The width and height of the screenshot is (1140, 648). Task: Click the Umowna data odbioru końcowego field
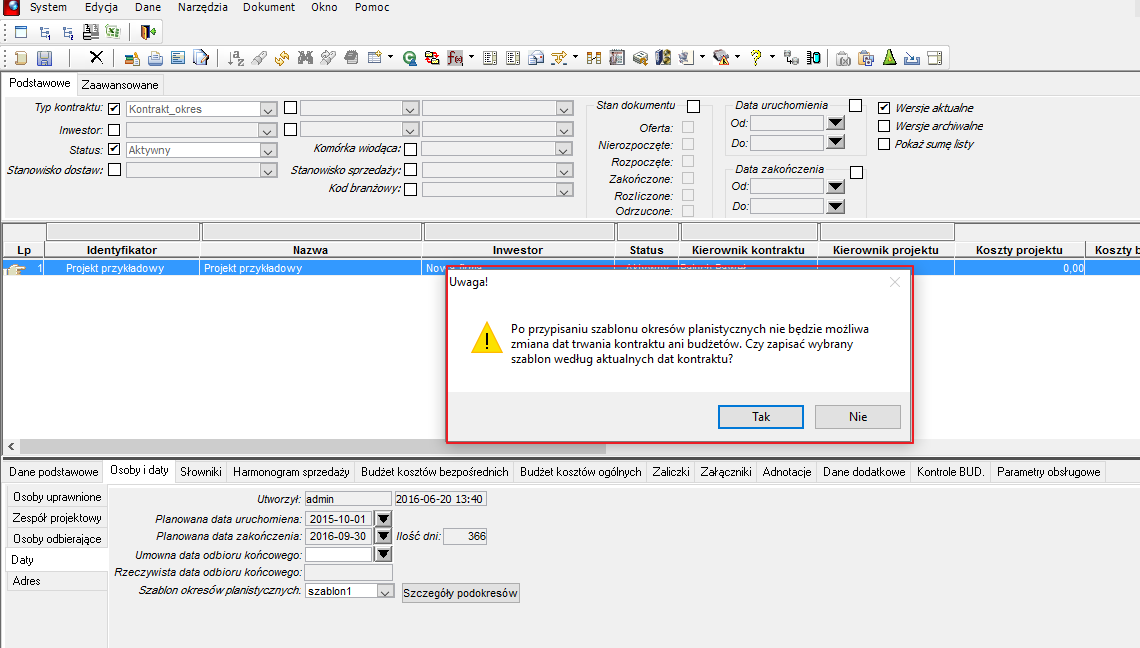coord(339,554)
